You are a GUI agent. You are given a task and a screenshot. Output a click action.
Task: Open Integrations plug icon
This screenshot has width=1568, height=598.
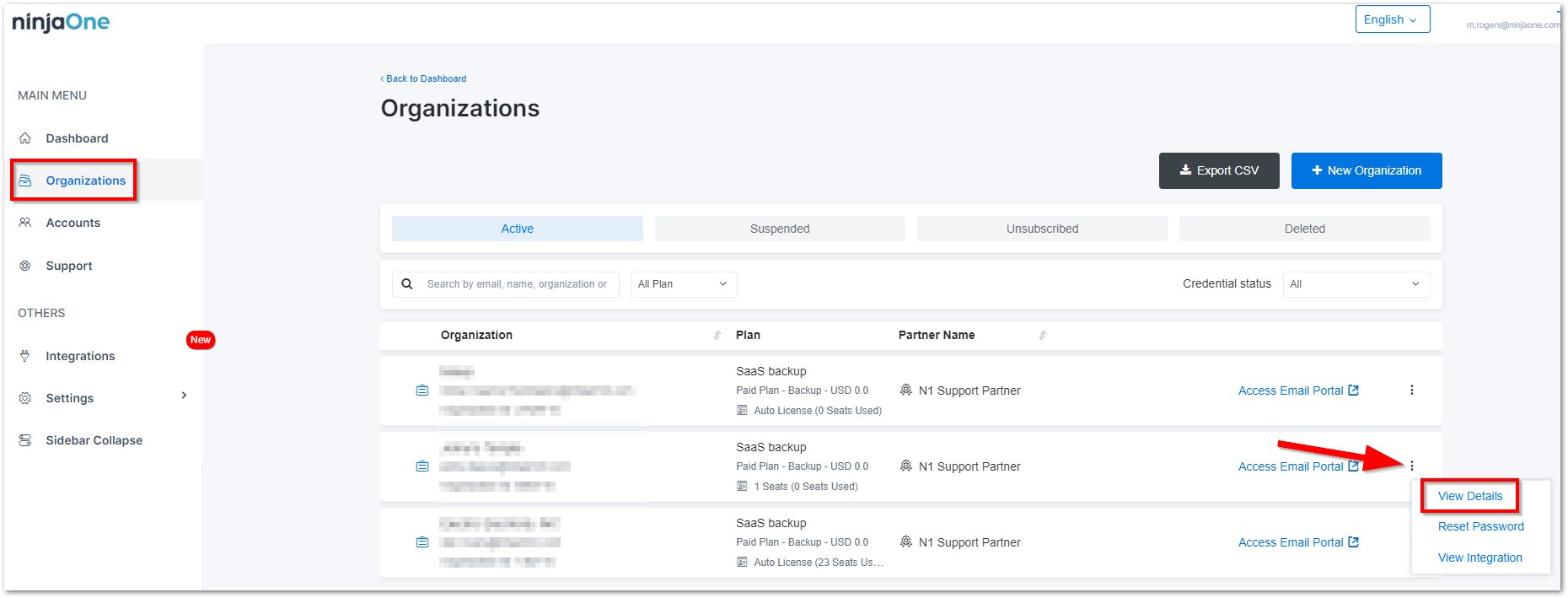click(x=25, y=356)
